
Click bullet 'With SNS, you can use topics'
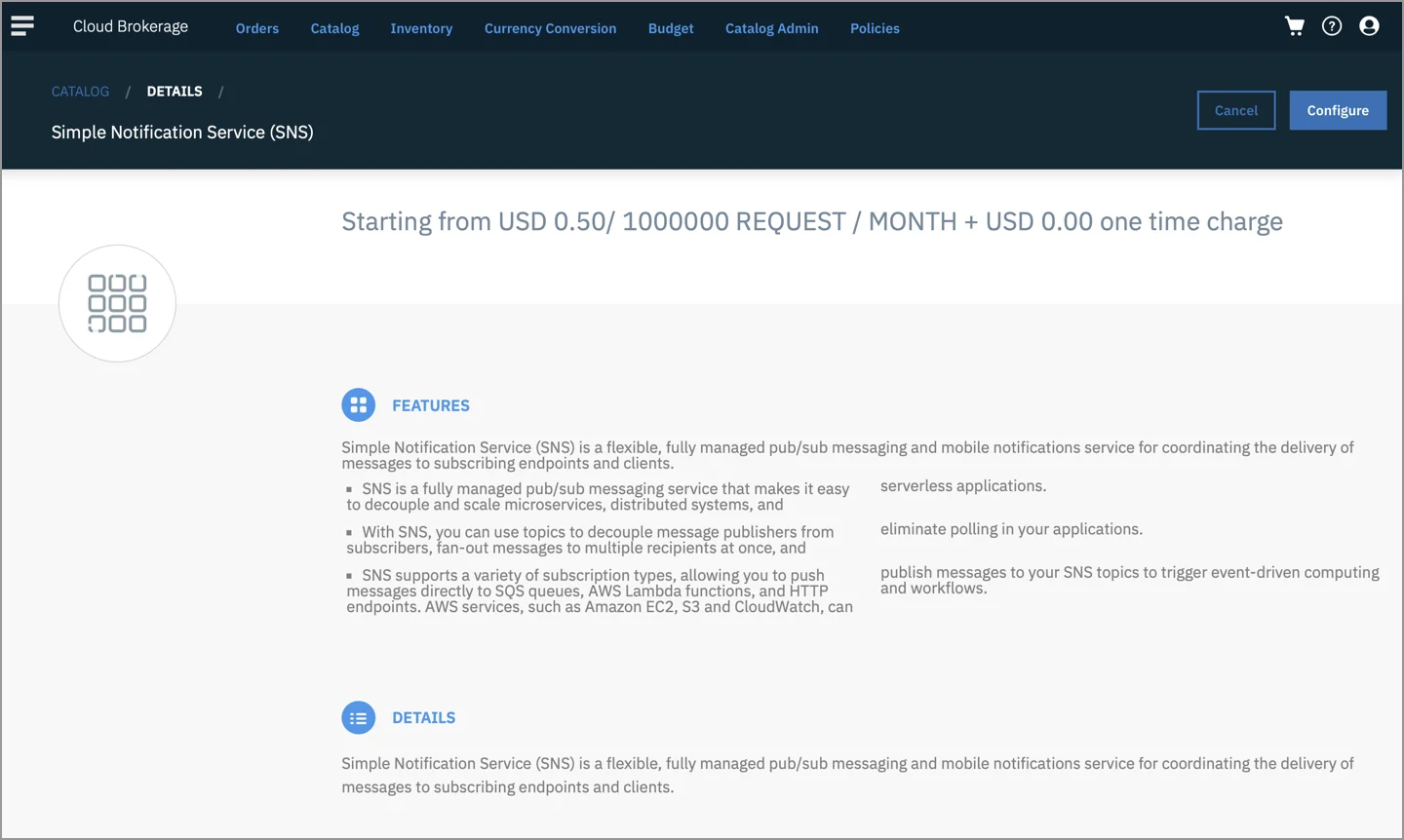click(590, 540)
